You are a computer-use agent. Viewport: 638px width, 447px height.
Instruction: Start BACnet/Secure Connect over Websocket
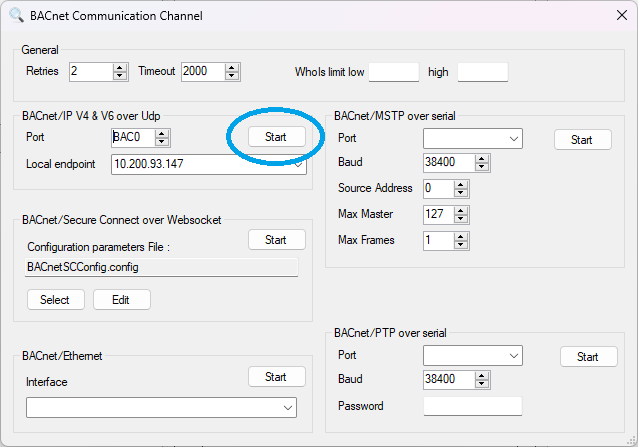click(x=276, y=240)
